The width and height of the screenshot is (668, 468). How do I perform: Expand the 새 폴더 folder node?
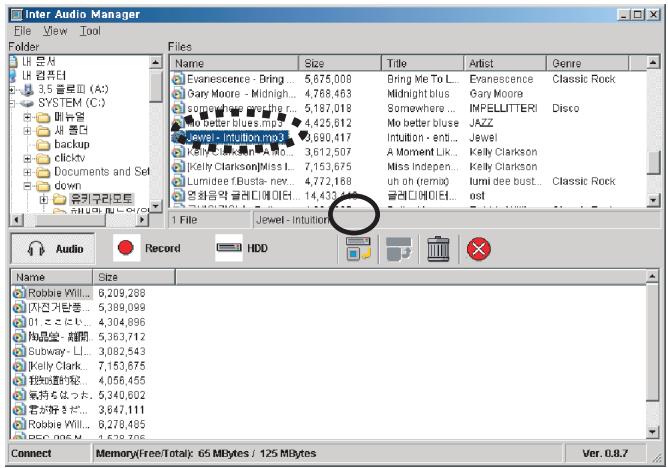pos(27,131)
